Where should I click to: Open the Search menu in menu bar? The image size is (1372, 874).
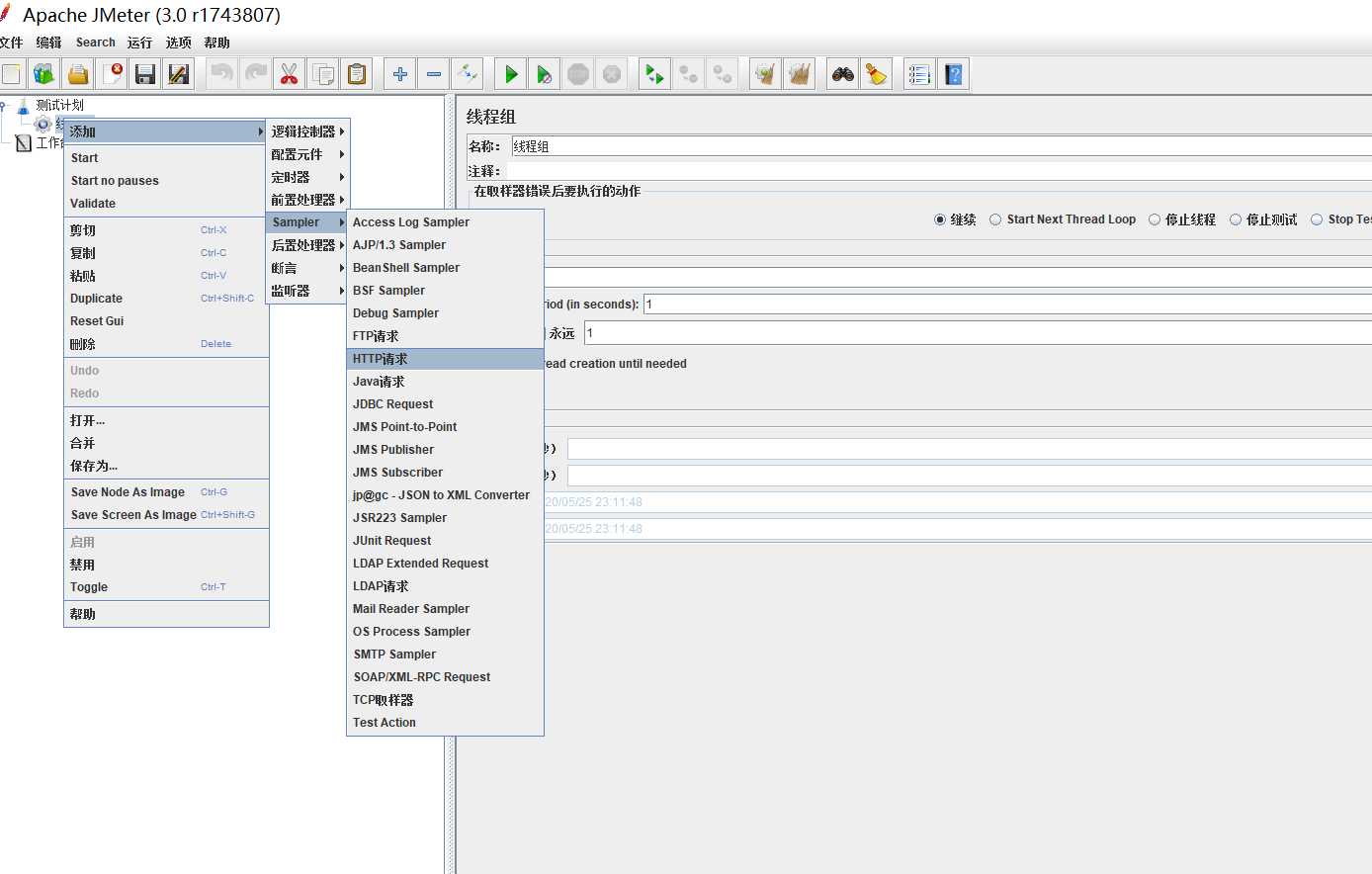tap(96, 43)
